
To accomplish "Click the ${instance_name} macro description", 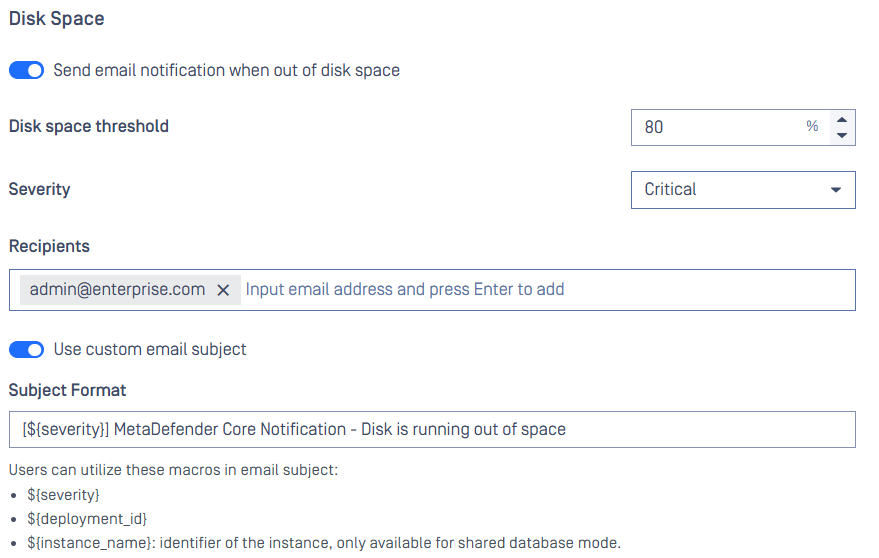I will 324,543.
